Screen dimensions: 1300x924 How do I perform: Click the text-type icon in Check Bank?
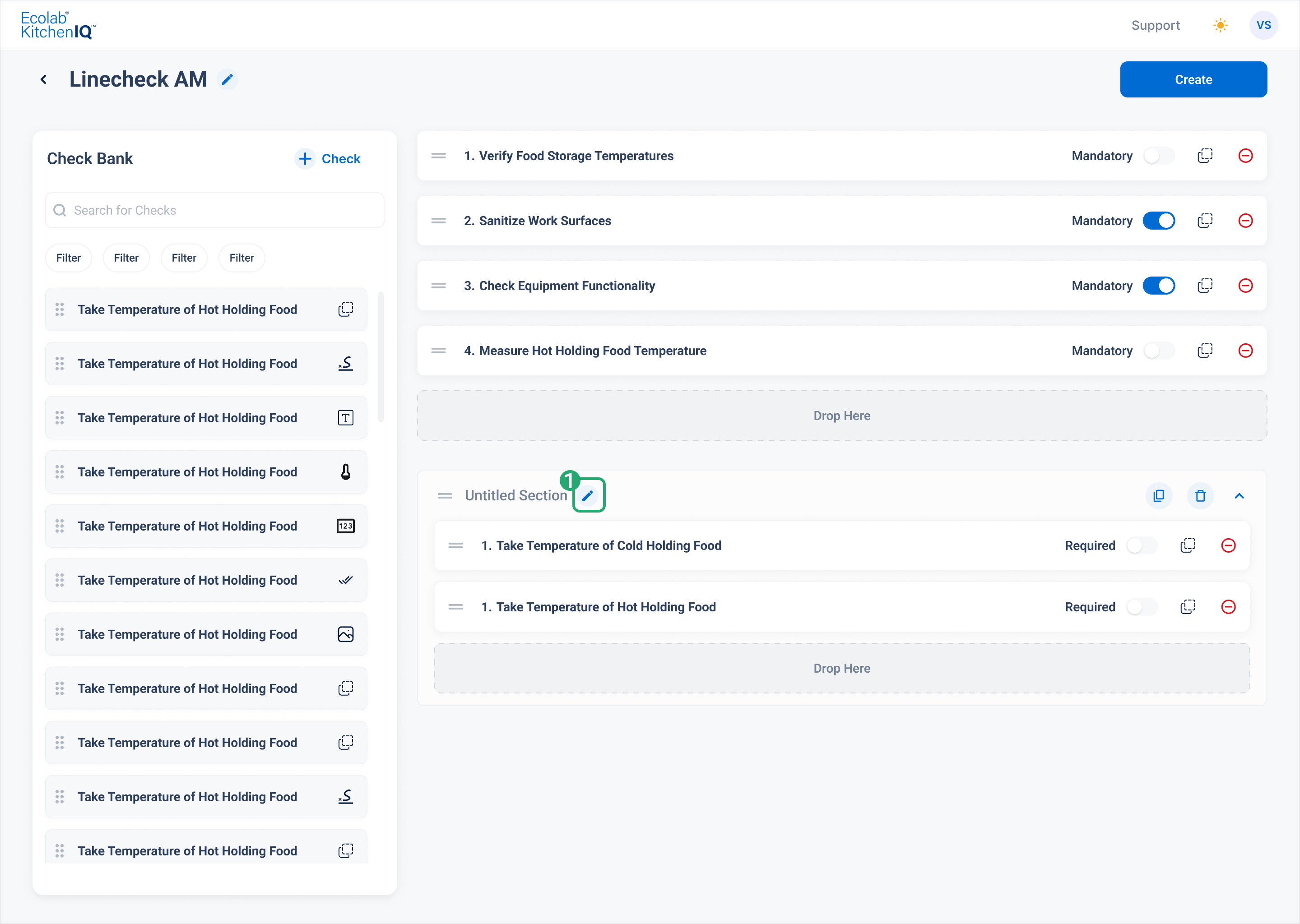[x=345, y=418]
